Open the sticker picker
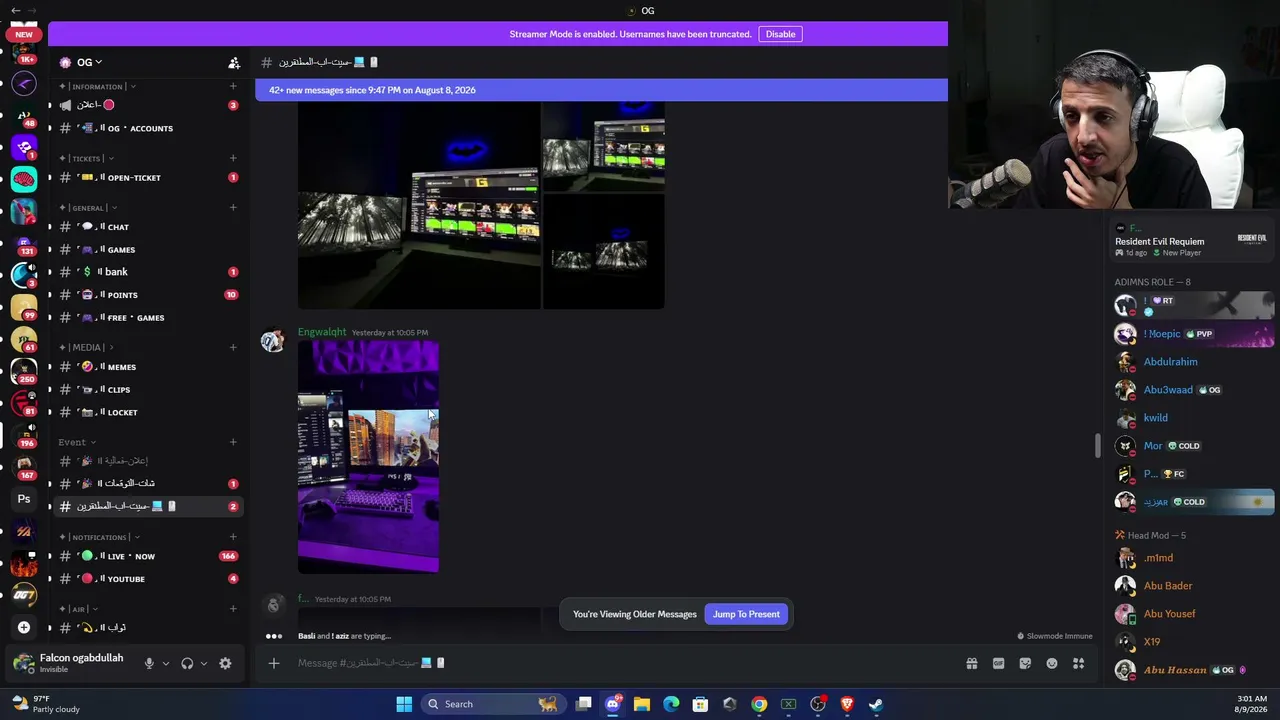This screenshot has width=1280, height=720. pyautogui.click(x=1025, y=663)
